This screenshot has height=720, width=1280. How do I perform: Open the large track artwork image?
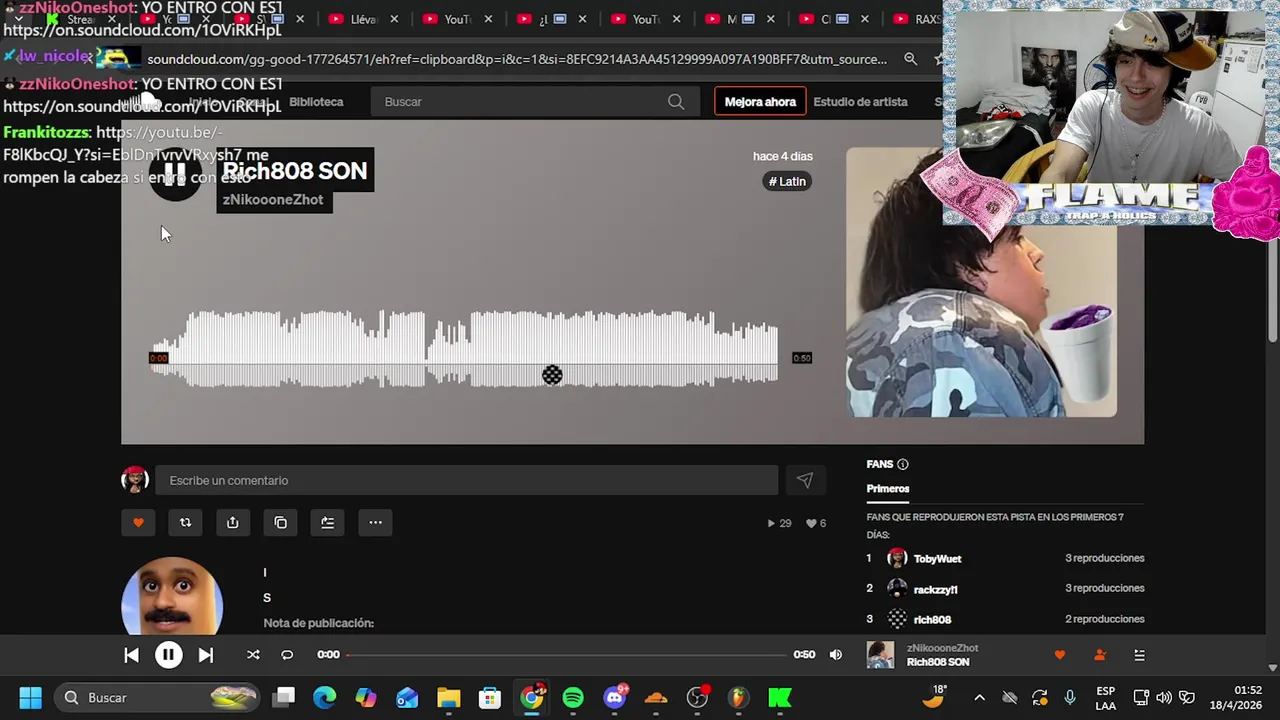(981, 282)
